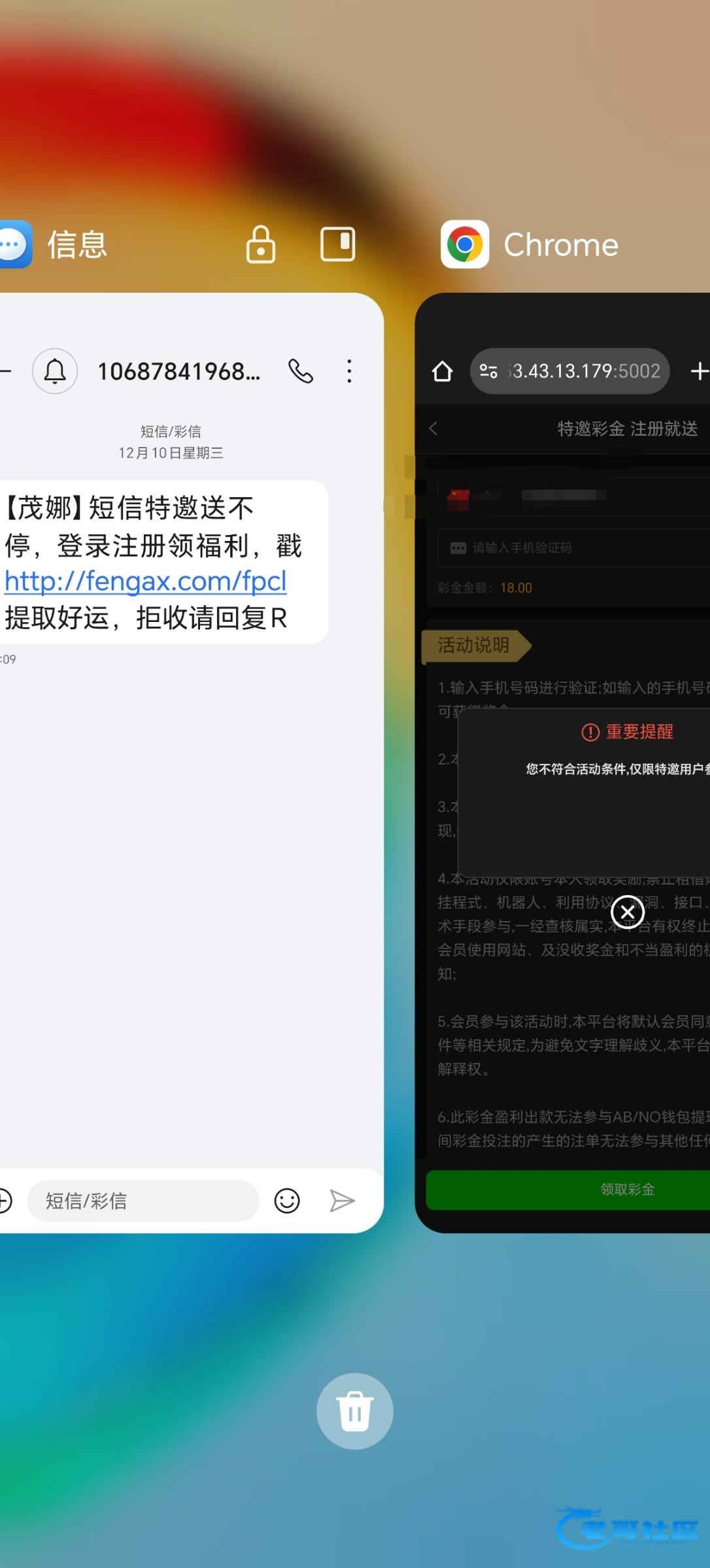The image size is (710, 1568).
Task: Tap the Messages app icon
Action: click(x=14, y=244)
